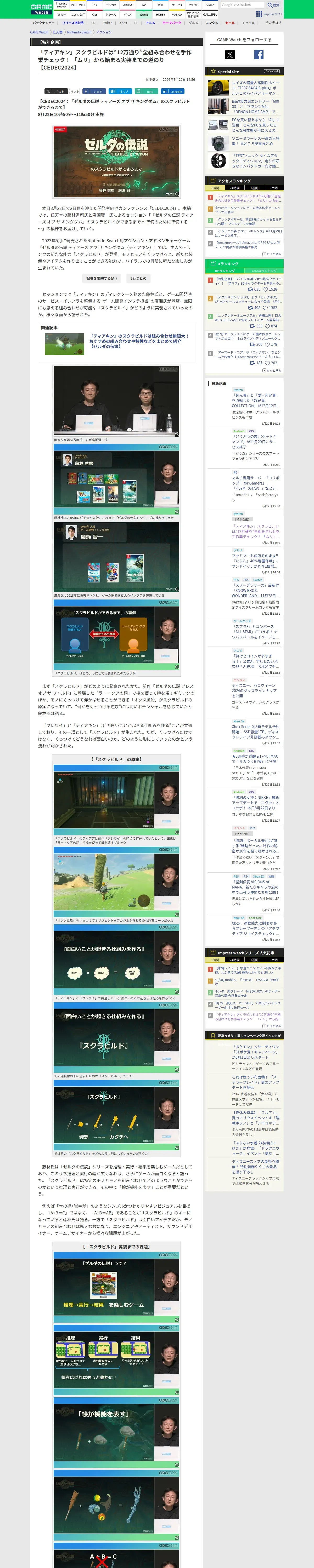
Task: Click the はてブ bookmark button
Action: point(120,91)
